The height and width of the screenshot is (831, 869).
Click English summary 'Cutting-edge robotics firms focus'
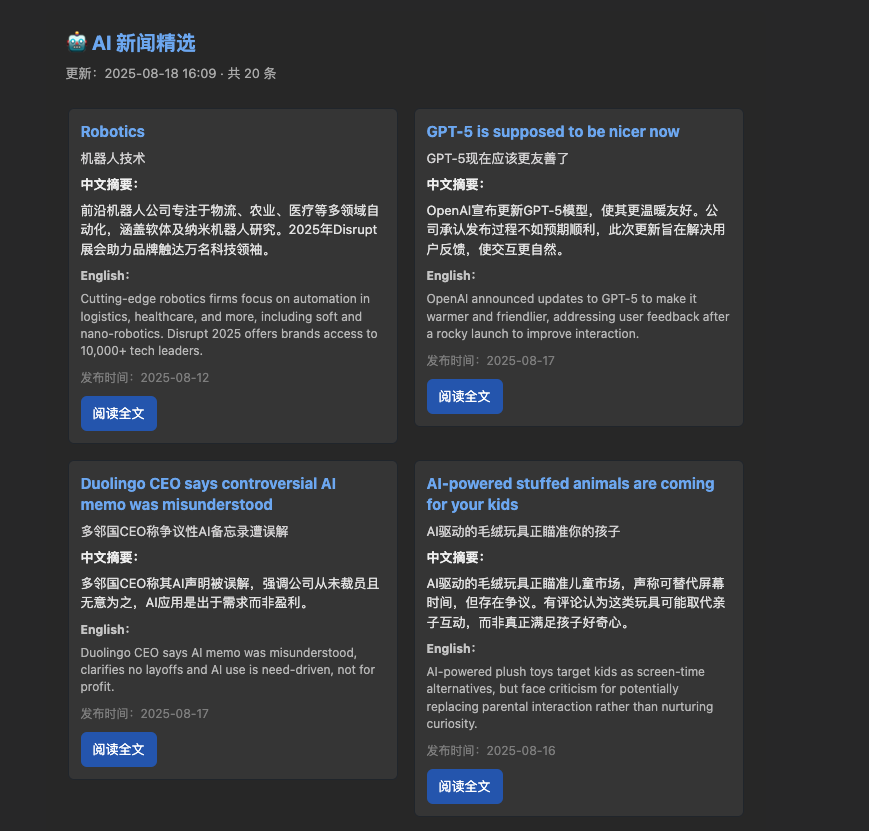point(229,325)
